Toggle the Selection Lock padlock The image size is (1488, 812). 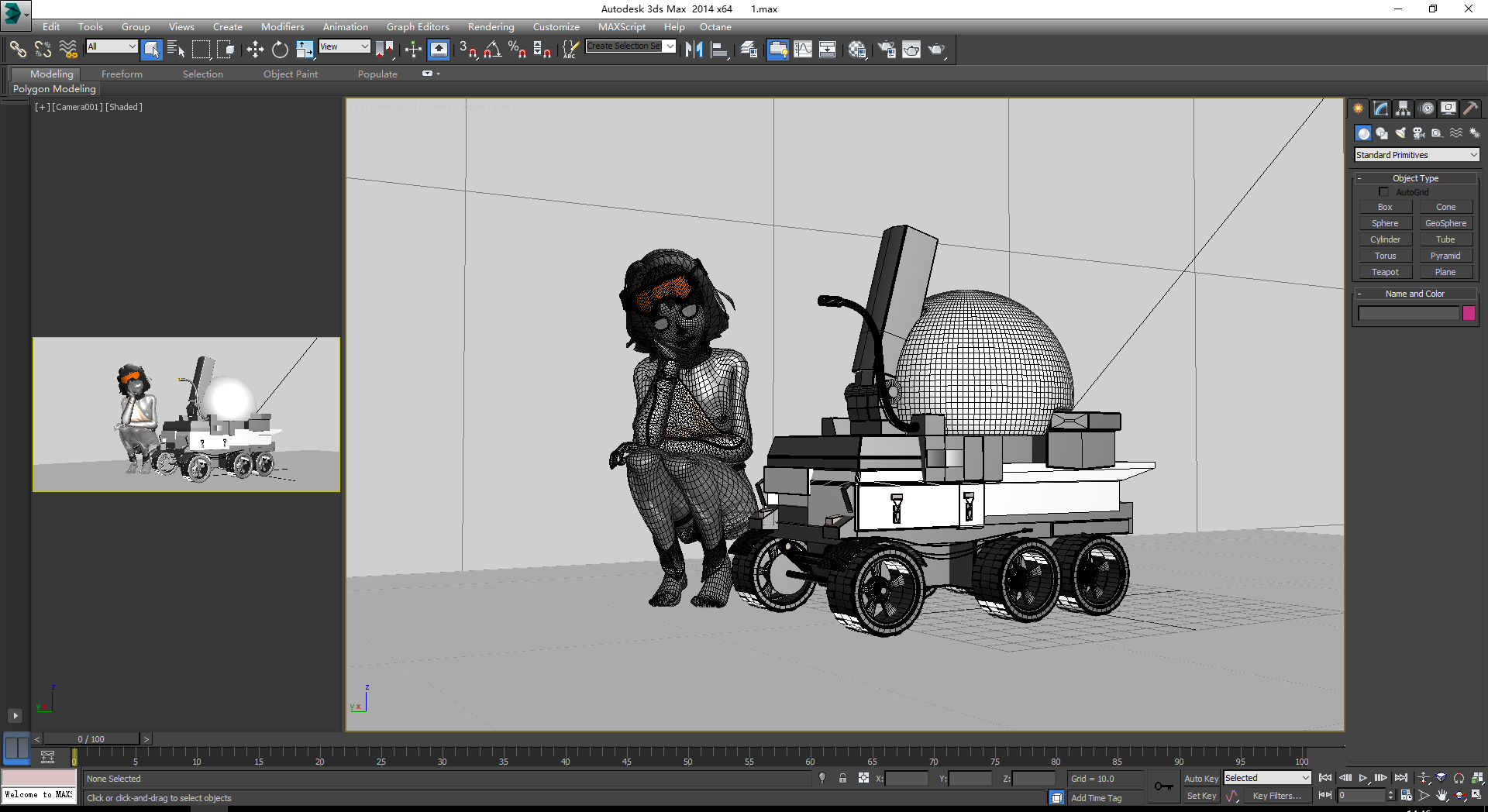click(x=842, y=778)
